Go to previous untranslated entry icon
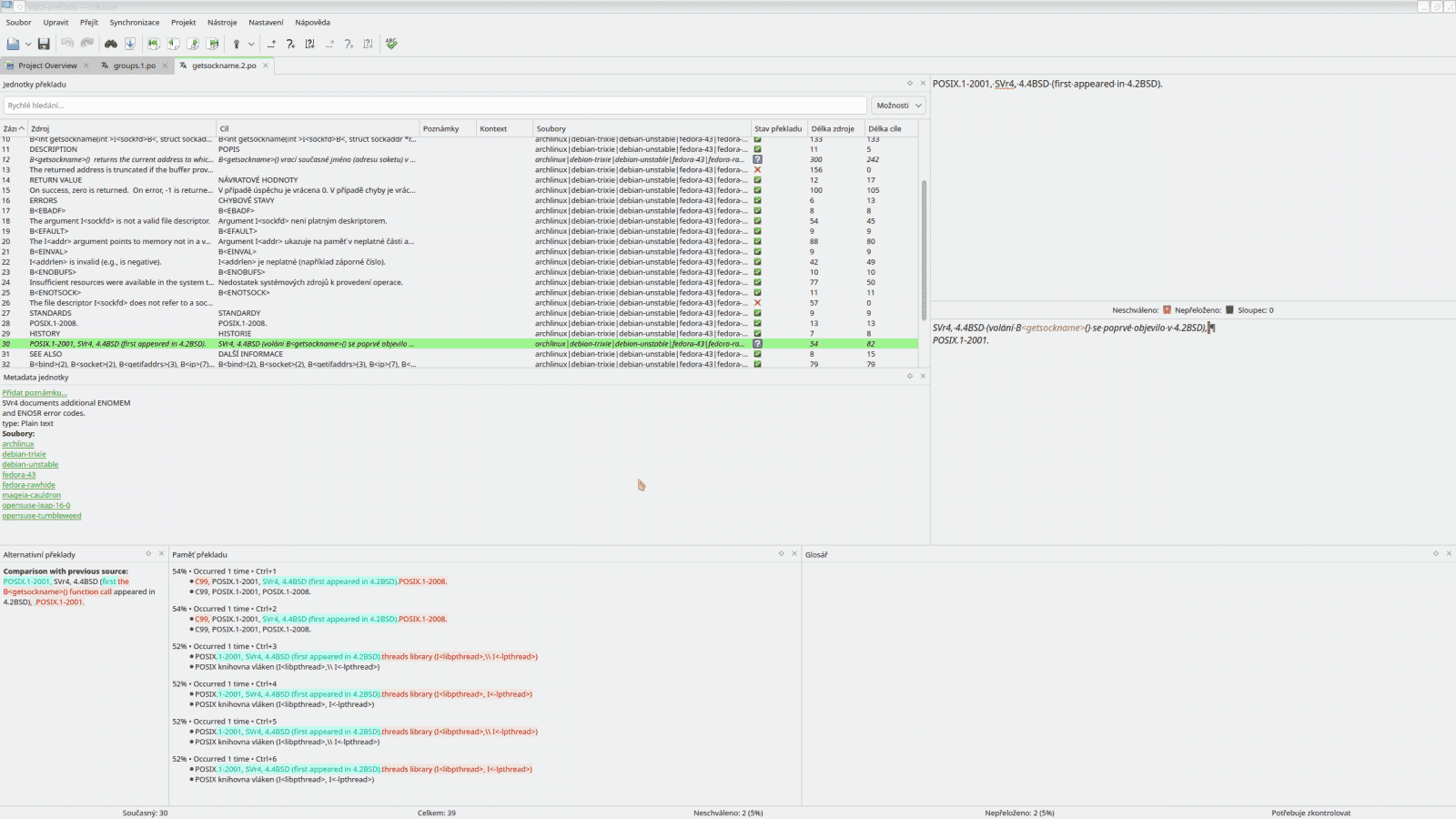Image resolution: width=1456 pixels, height=819 pixels. click(x=271, y=44)
